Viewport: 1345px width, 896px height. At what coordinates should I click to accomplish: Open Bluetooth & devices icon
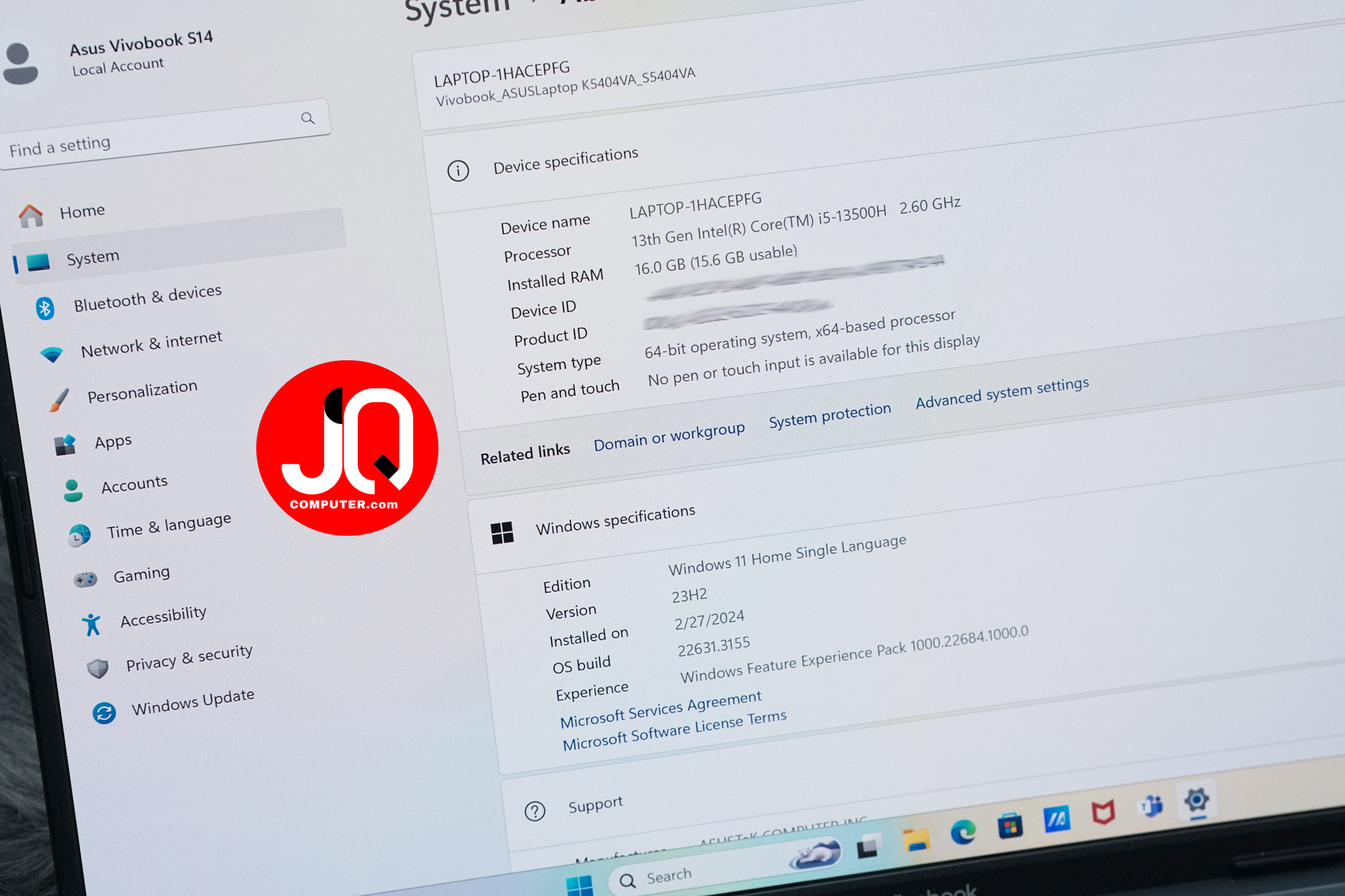(x=45, y=309)
